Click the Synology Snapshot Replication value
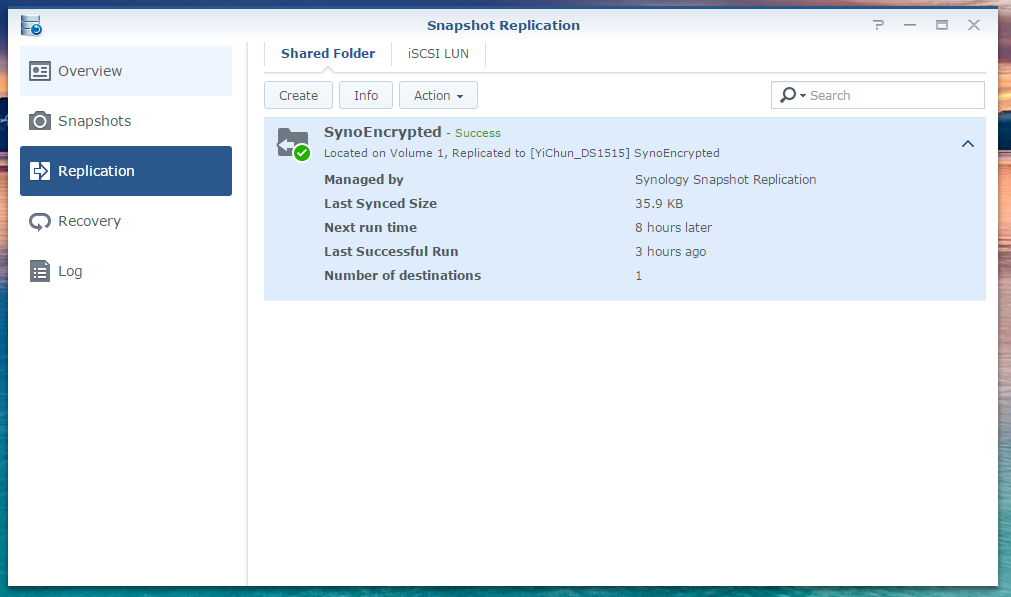 point(725,180)
